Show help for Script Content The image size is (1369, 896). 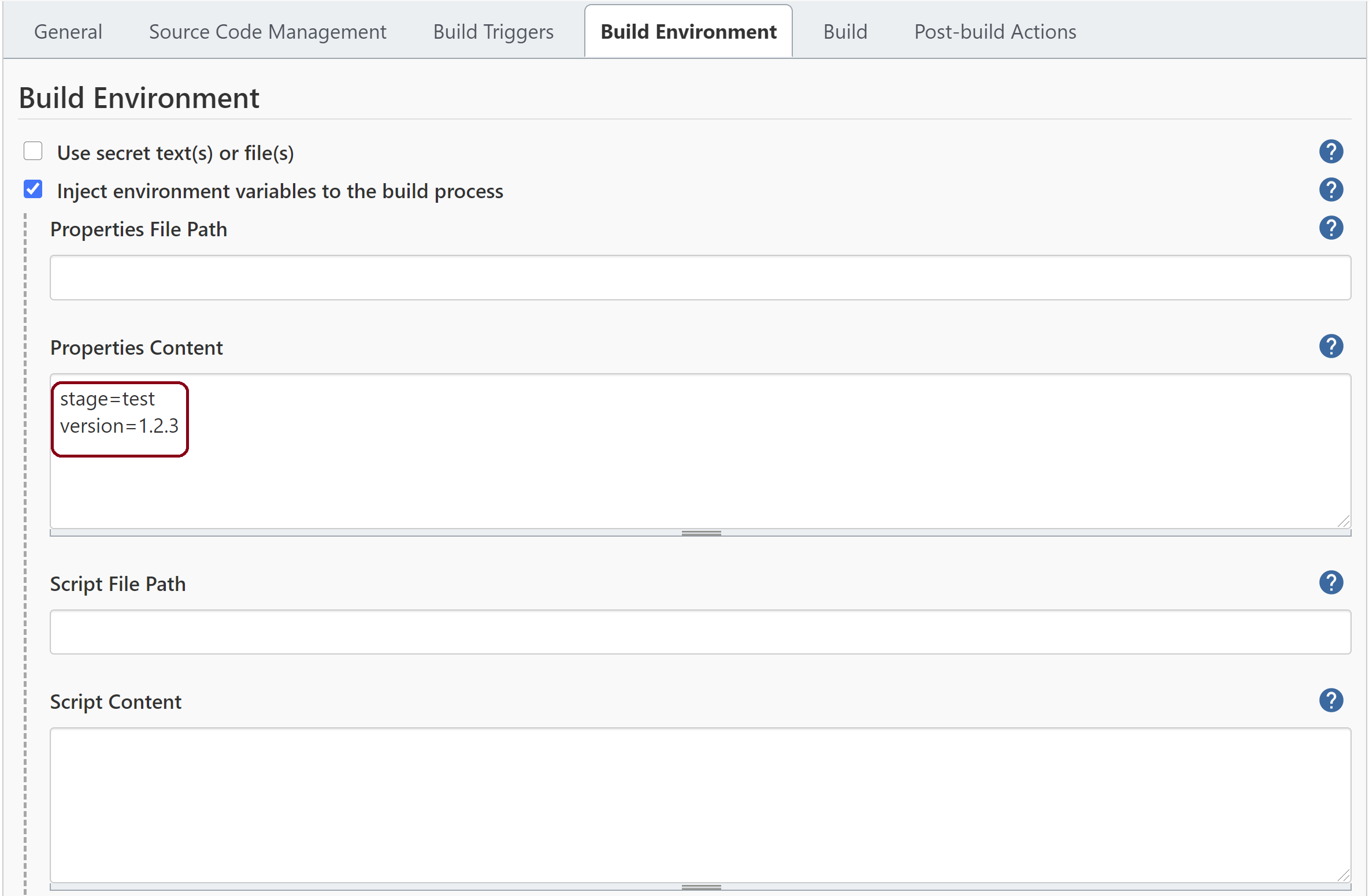coord(1331,701)
